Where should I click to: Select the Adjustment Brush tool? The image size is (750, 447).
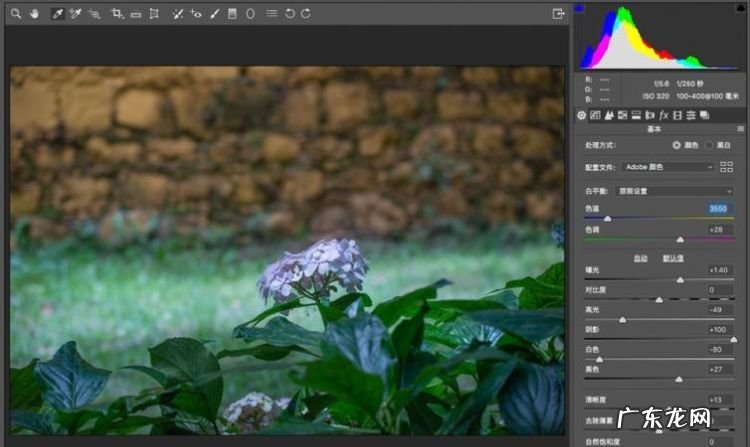pyautogui.click(x=214, y=13)
